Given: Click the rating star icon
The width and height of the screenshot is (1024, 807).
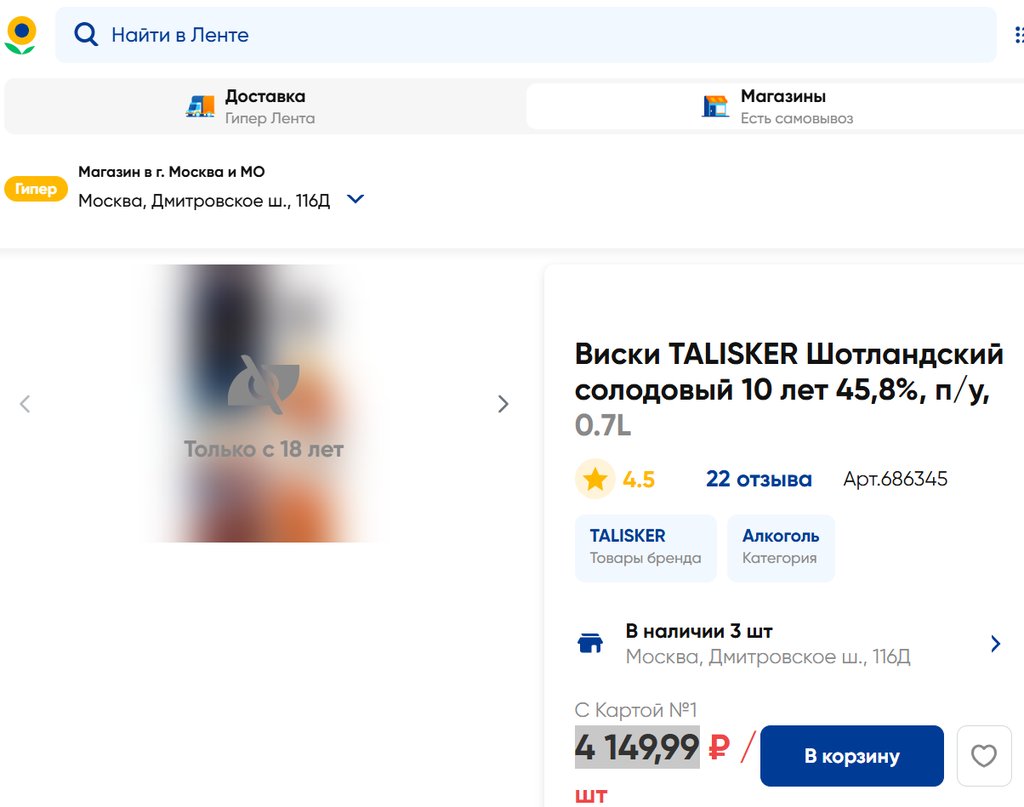Looking at the screenshot, I should [595, 480].
